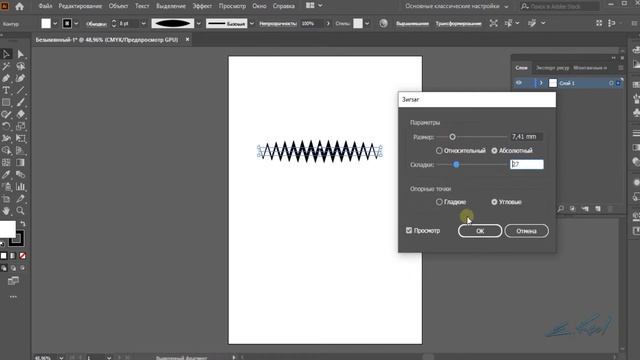Open the Просмотр menu

click(232, 6)
